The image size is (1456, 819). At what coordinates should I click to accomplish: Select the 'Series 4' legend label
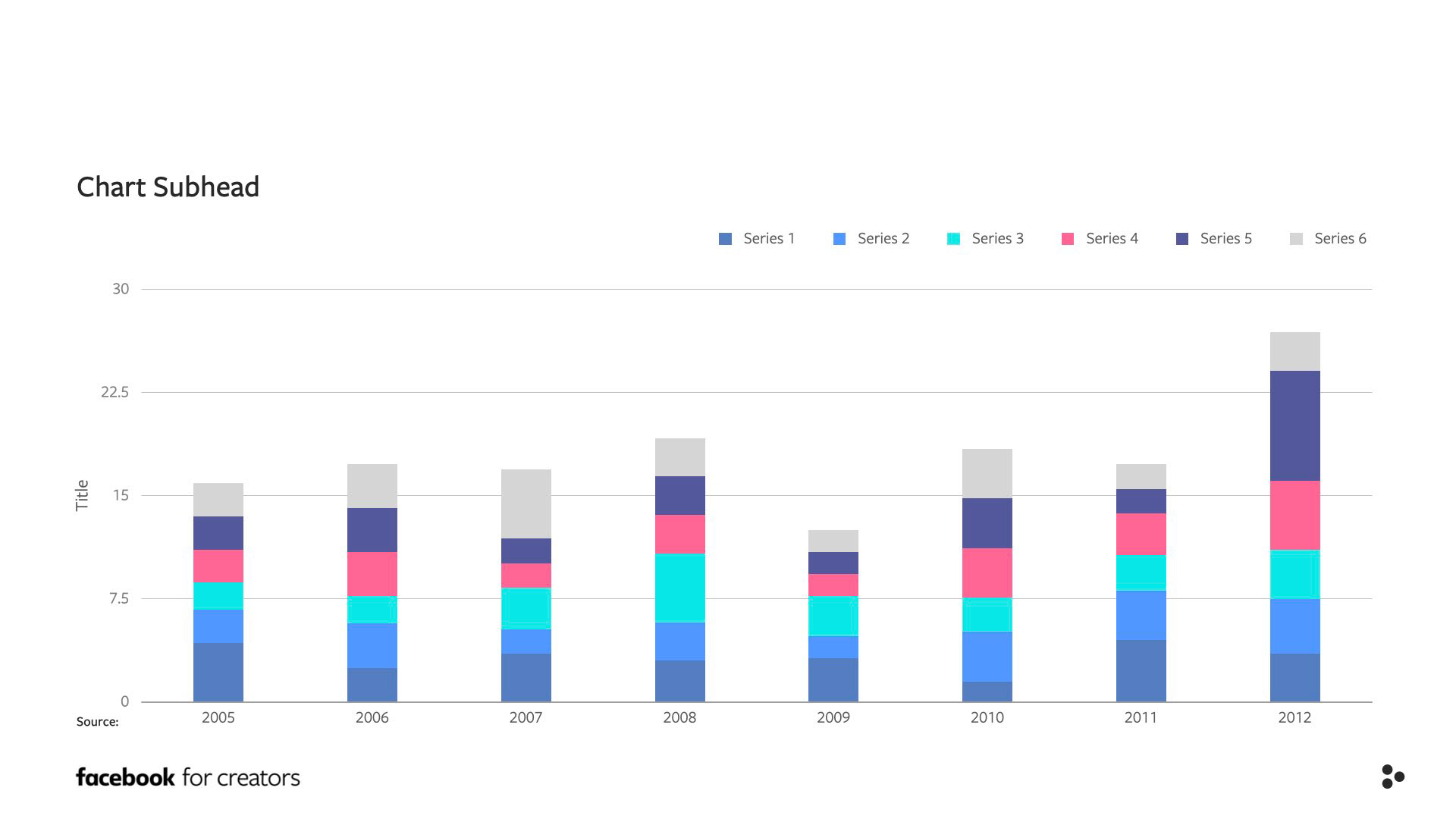[x=1112, y=239]
